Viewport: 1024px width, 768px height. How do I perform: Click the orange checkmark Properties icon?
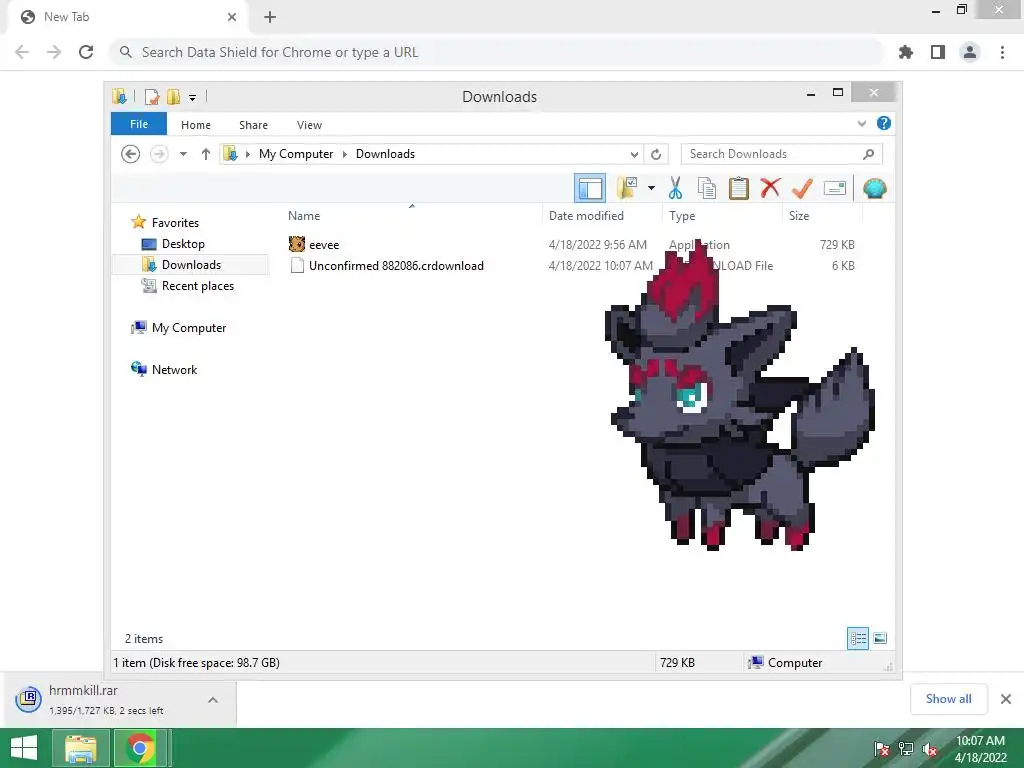(803, 189)
